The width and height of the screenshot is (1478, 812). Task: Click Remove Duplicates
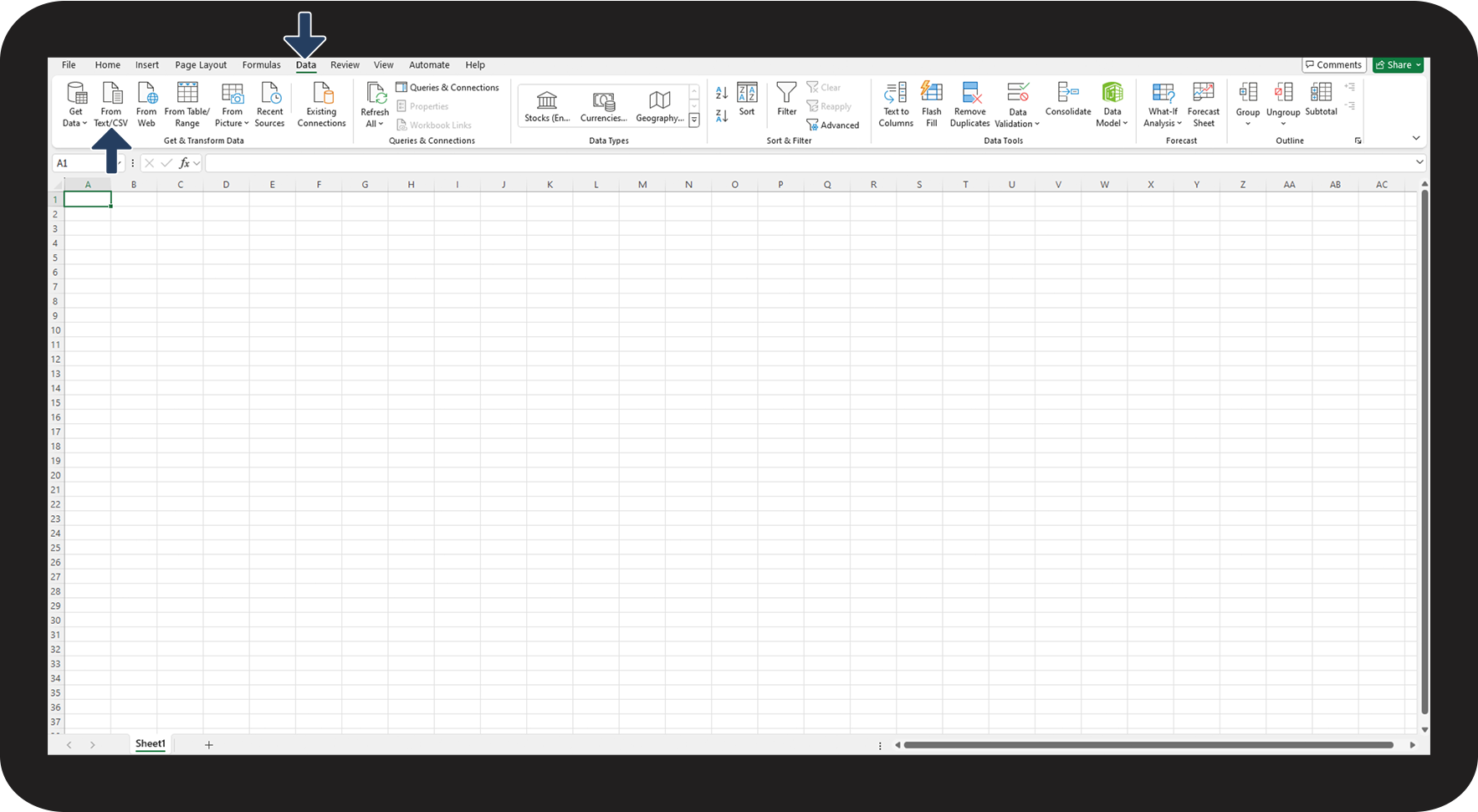[970, 105]
